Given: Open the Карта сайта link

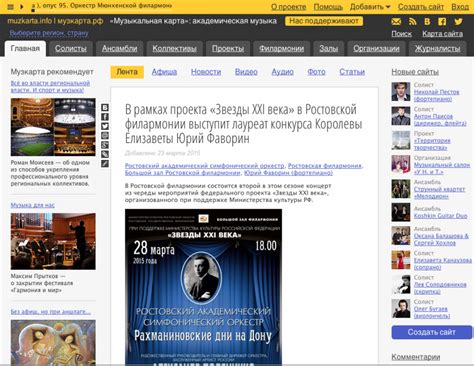Looking at the screenshot, I should 442,34.
